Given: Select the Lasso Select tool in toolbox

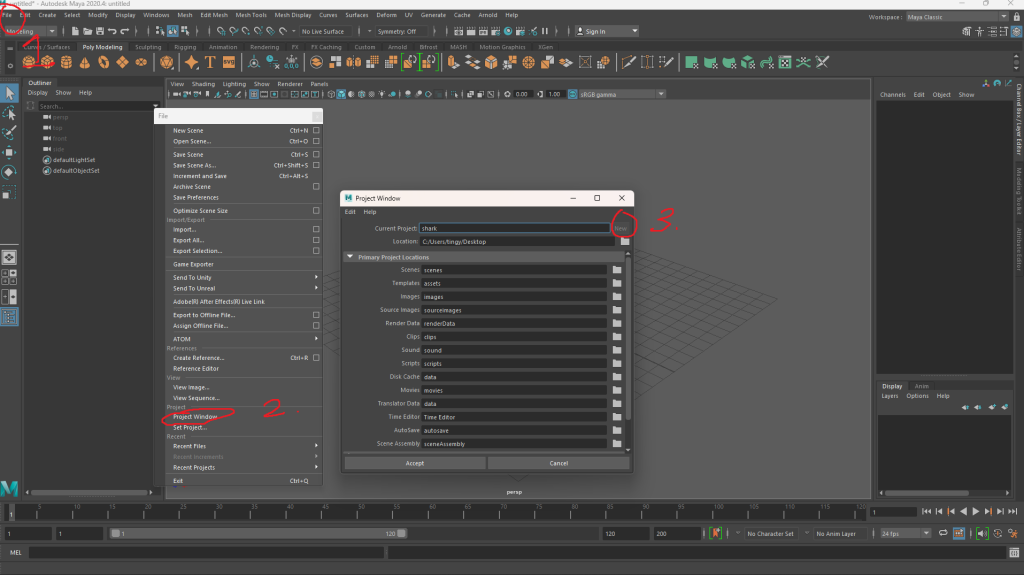Looking at the screenshot, I should pos(9,113).
